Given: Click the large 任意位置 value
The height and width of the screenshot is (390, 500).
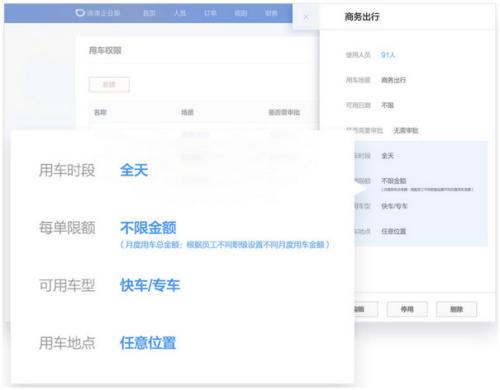Looking at the screenshot, I should 148,343.
